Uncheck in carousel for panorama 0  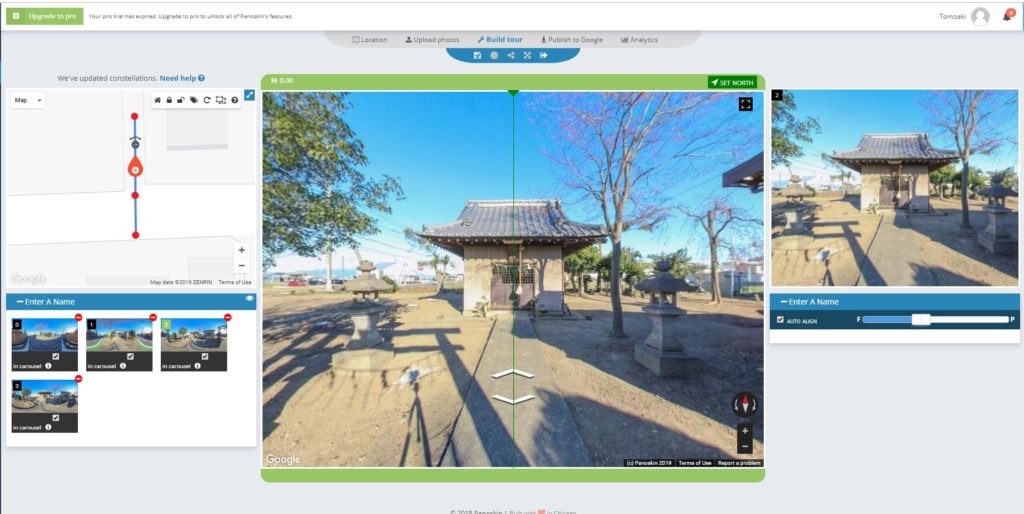(x=56, y=356)
